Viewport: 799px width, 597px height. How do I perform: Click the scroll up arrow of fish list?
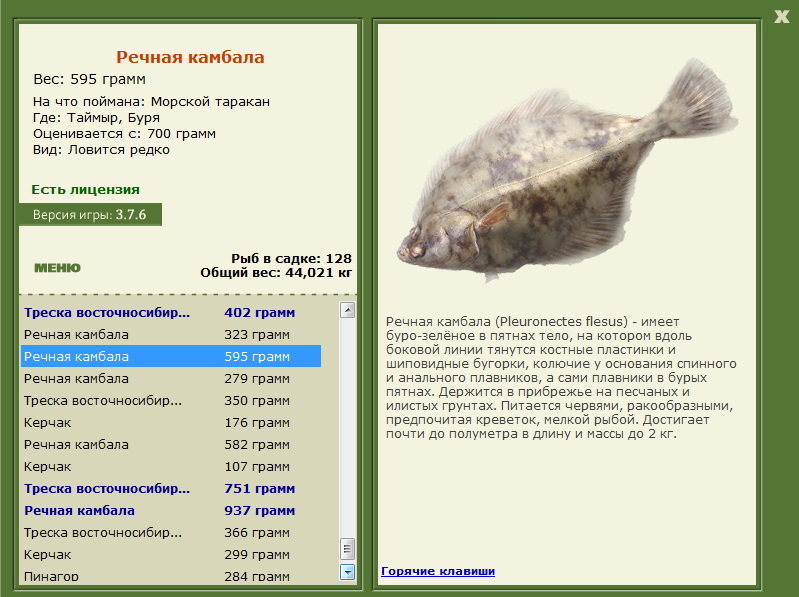348,310
